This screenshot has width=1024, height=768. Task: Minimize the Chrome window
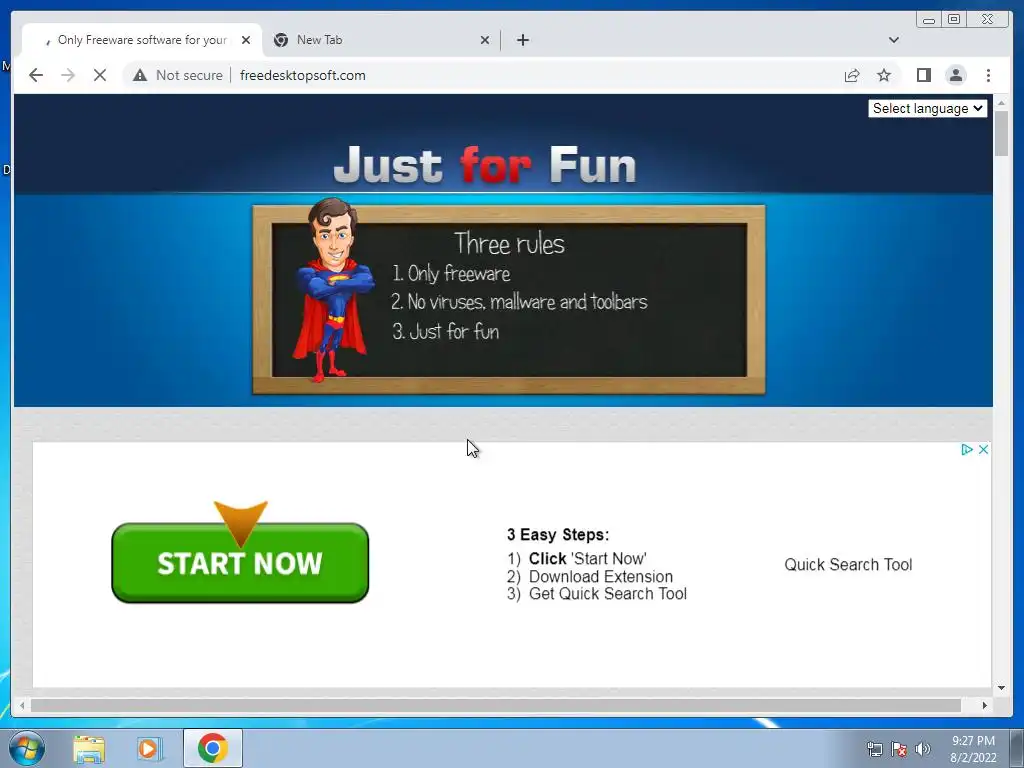(x=929, y=20)
